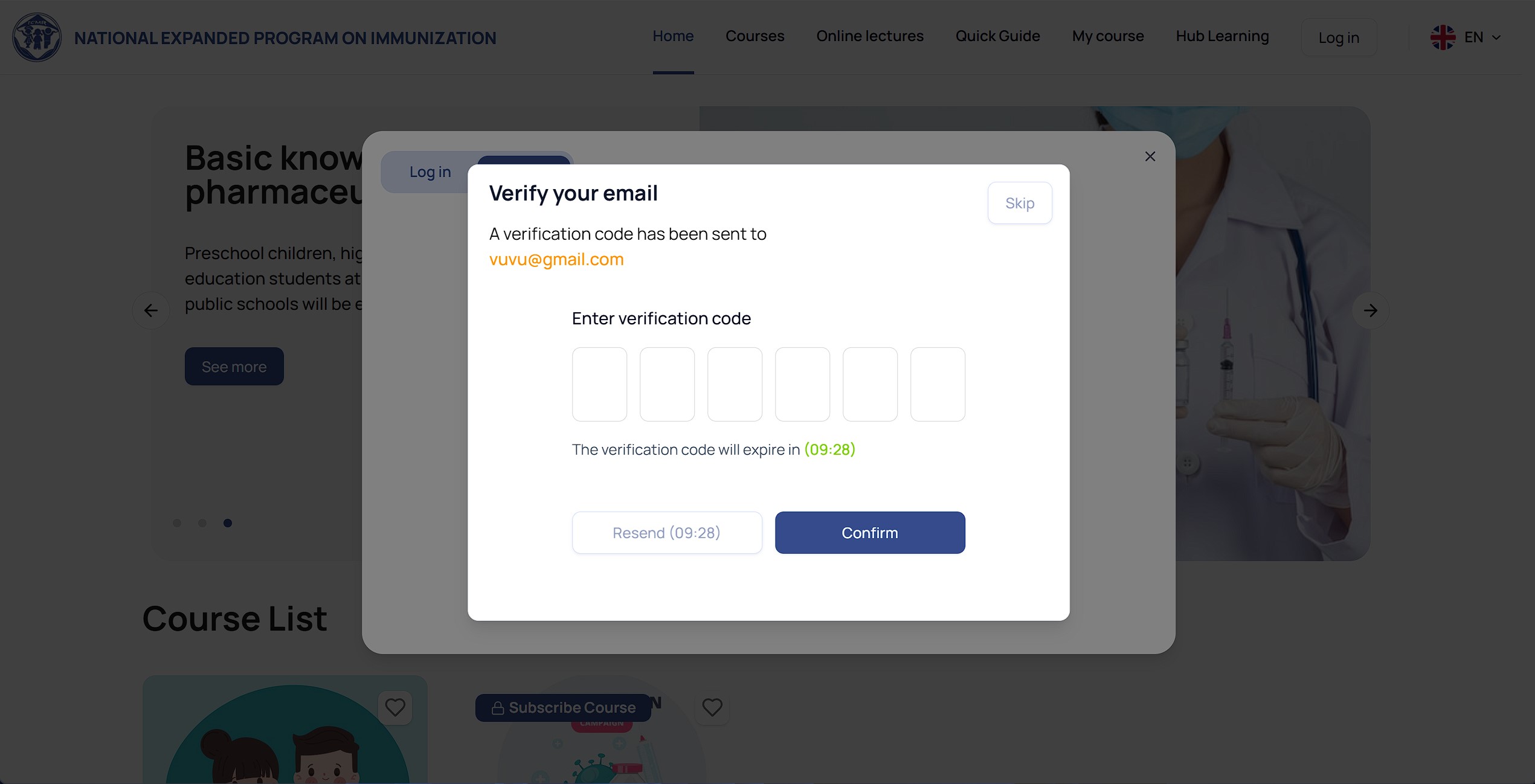This screenshot has height=784, width=1535.
Task: Switch to the Log in tab
Action: (x=430, y=172)
